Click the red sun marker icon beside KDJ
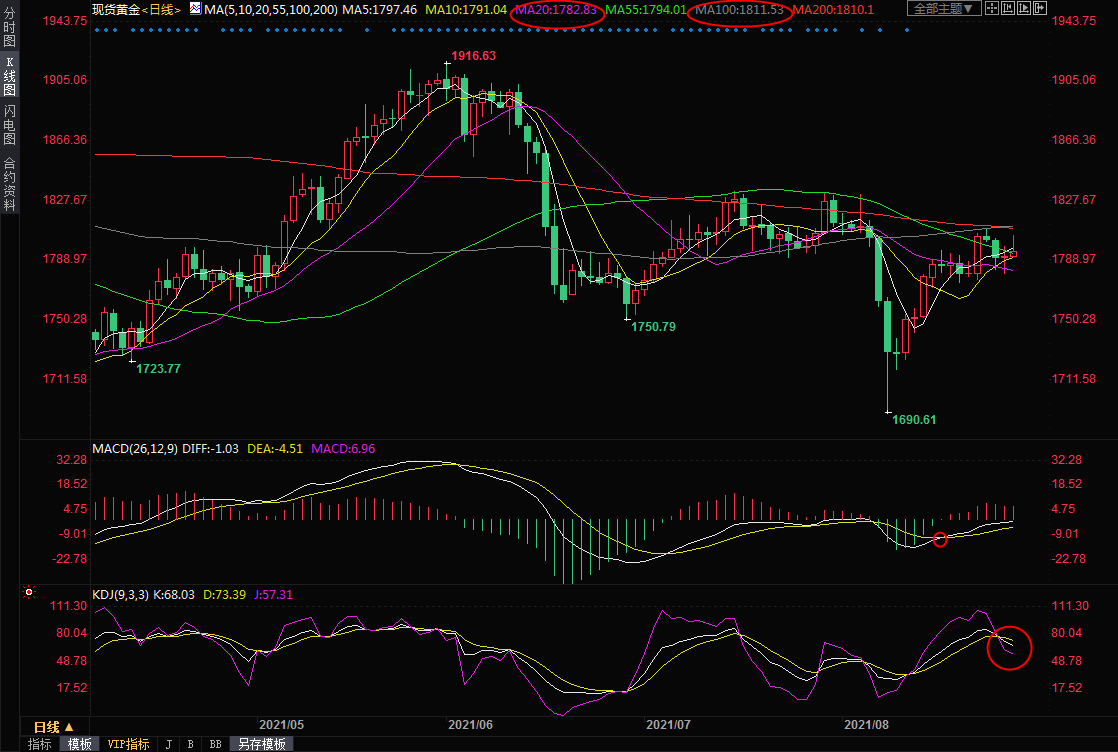The height and width of the screenshot is (752, 1118). click(28, 593)
